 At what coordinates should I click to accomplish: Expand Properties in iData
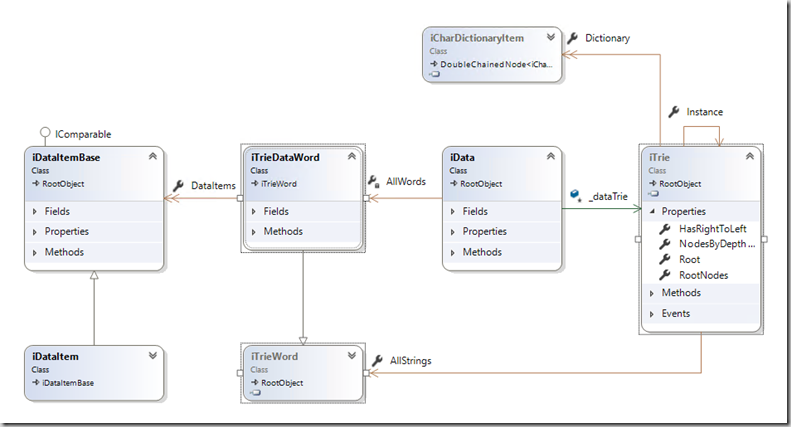tap(453, 232)
